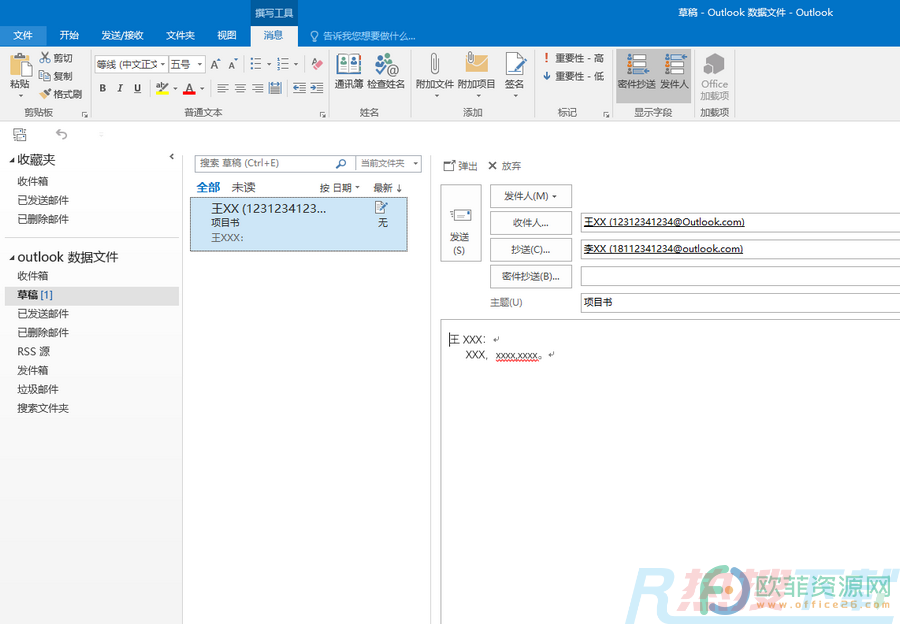Viewport: 900px width, 624px height.
Task: Collapse the folder pane with chevron
Action: pyautogui.click(x=171, y=156)
